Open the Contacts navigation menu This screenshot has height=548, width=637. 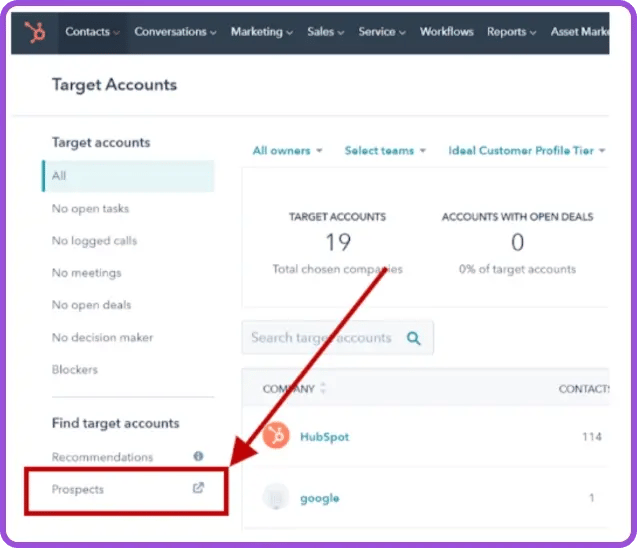pyautogui.click(x=92, y=32)
